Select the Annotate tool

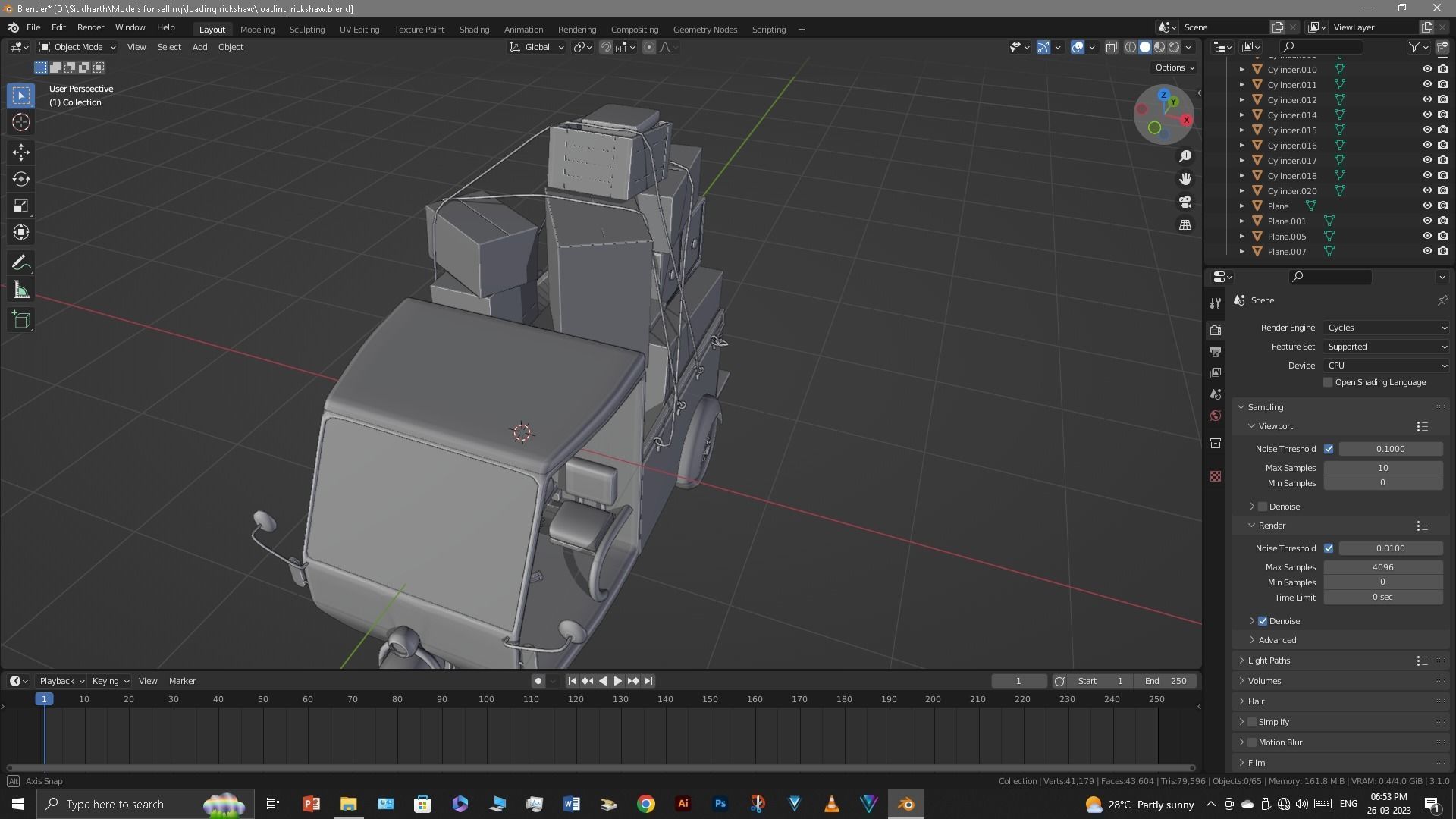21,263
